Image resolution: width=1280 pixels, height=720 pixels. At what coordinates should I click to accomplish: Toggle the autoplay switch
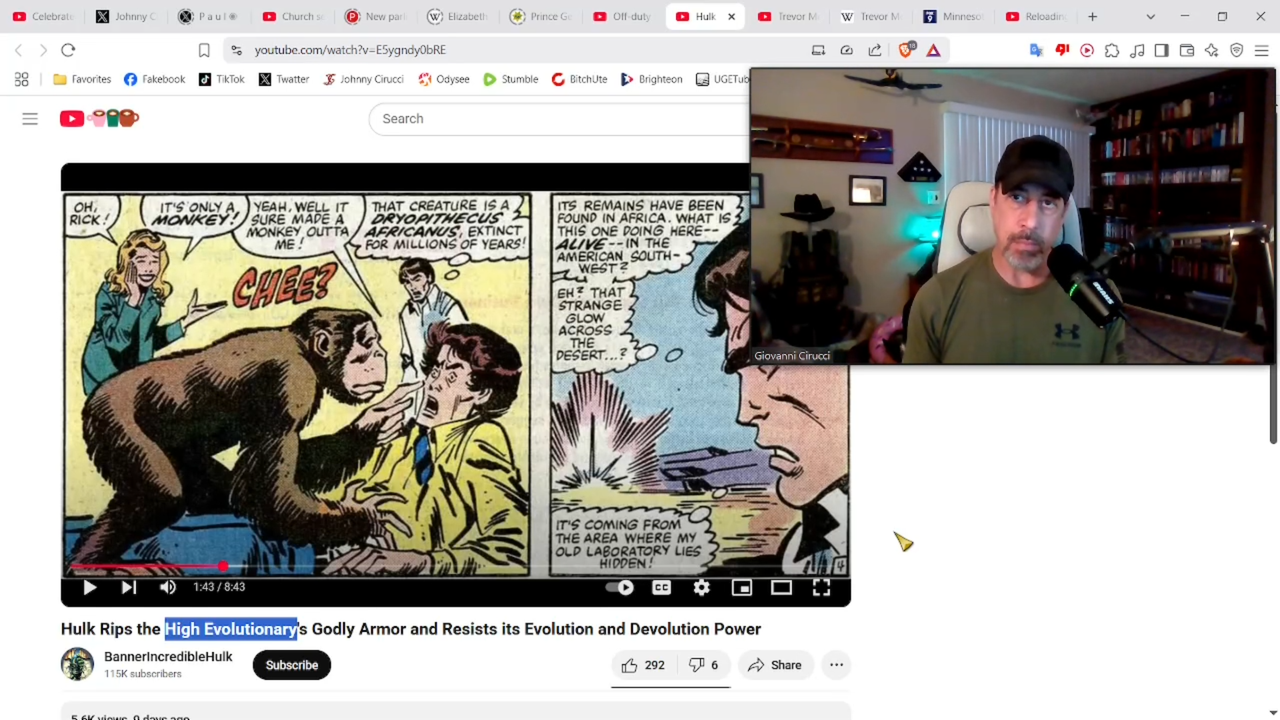621,588
